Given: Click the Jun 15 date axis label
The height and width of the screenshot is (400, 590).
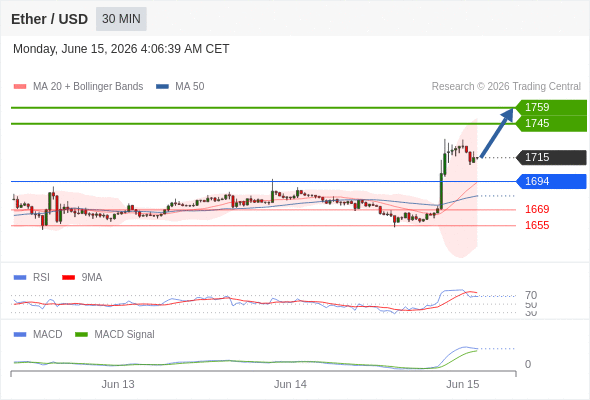Looking at the screenshot, I should (x=463, y=384).
